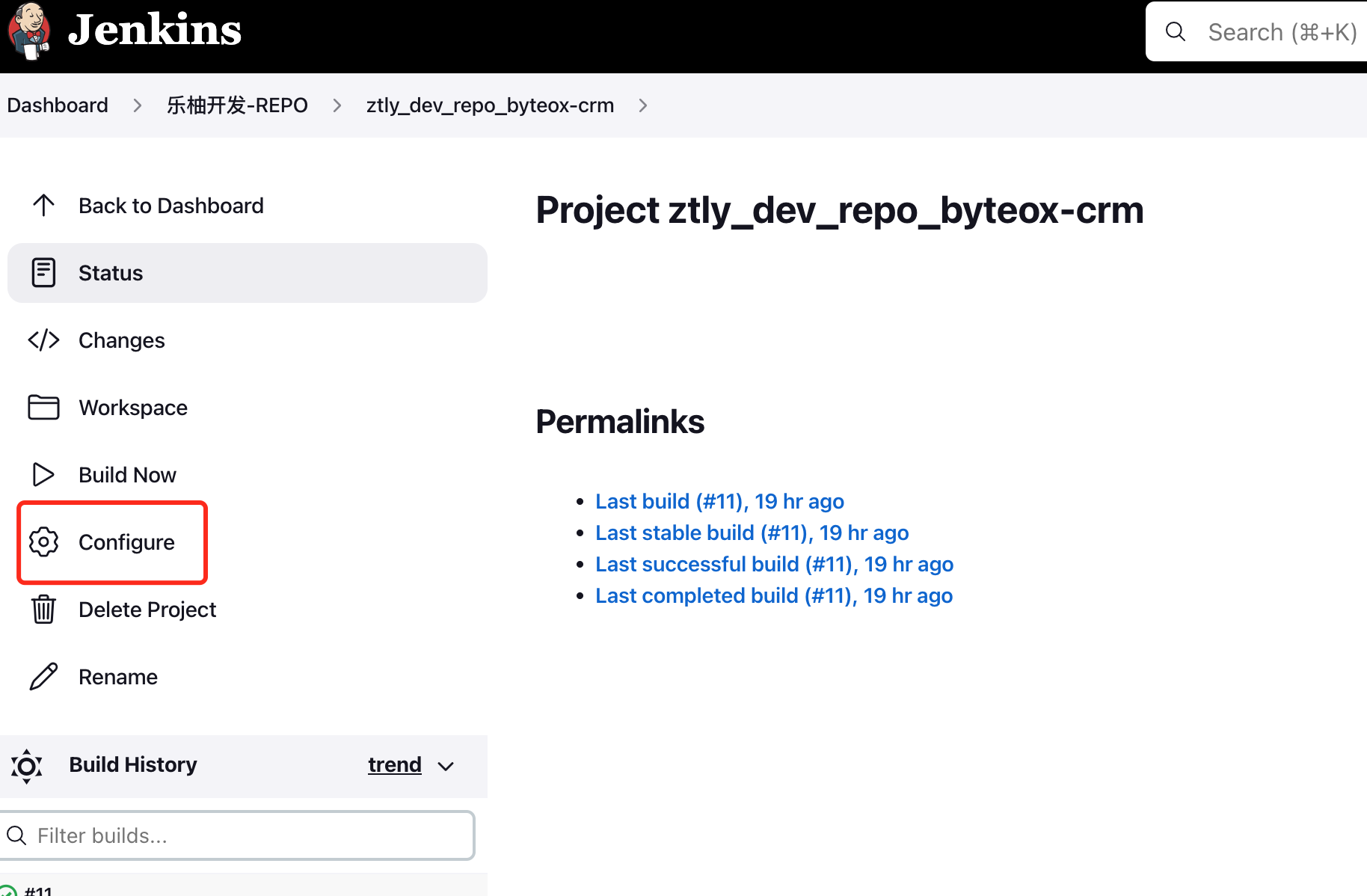Click the Jenkins butler logo
This screenshot has height=896, width=1367.
(29, 31)
